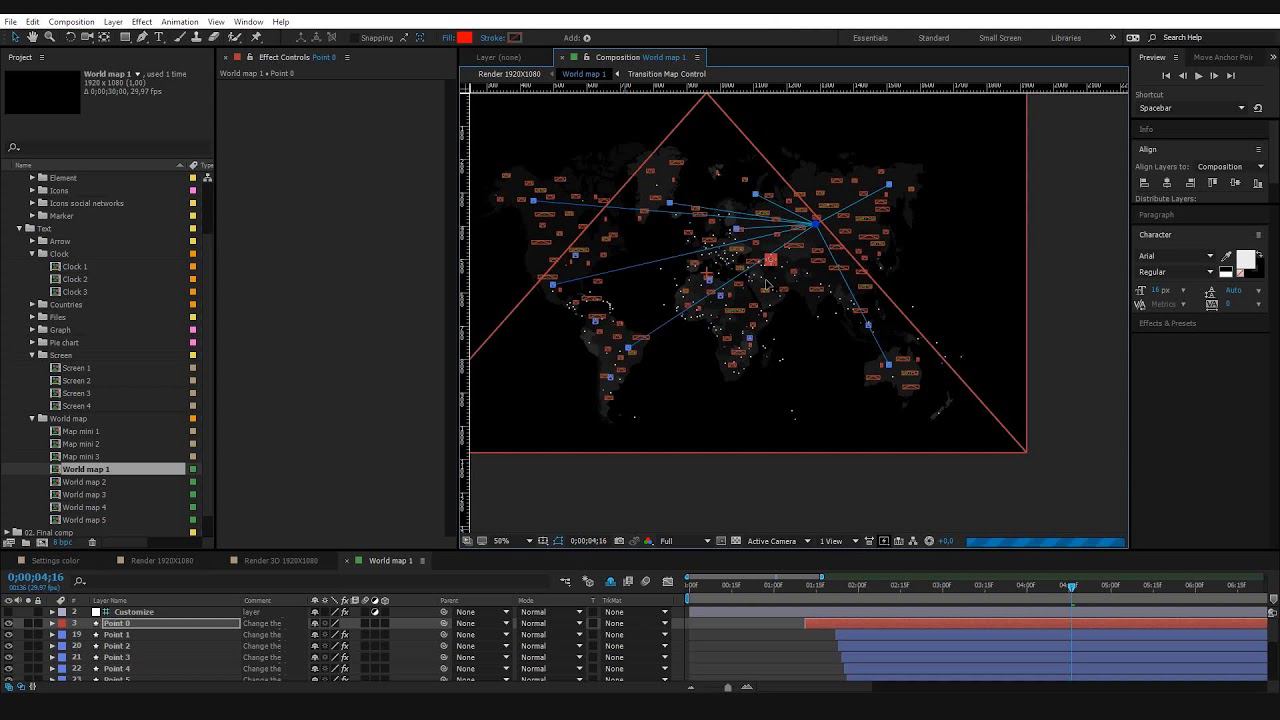This screenshot has width=1280, height=720.
Task: Open the Active Camera view dropdown
Action: click(x=777, y=541)
